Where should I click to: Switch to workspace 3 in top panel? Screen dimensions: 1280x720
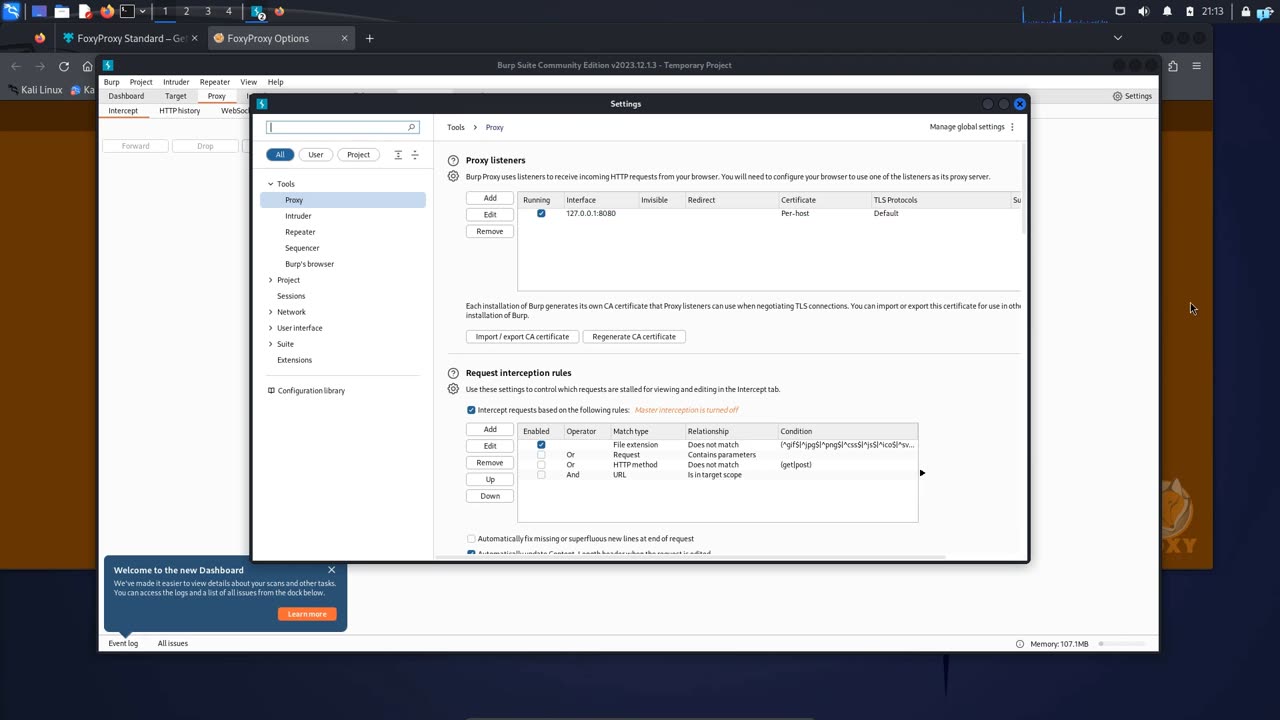pyautogui.click(x=207, y=11)
